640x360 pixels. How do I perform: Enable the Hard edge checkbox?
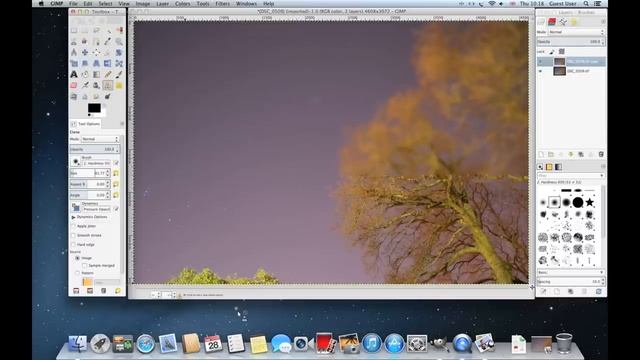click(74, 244)
